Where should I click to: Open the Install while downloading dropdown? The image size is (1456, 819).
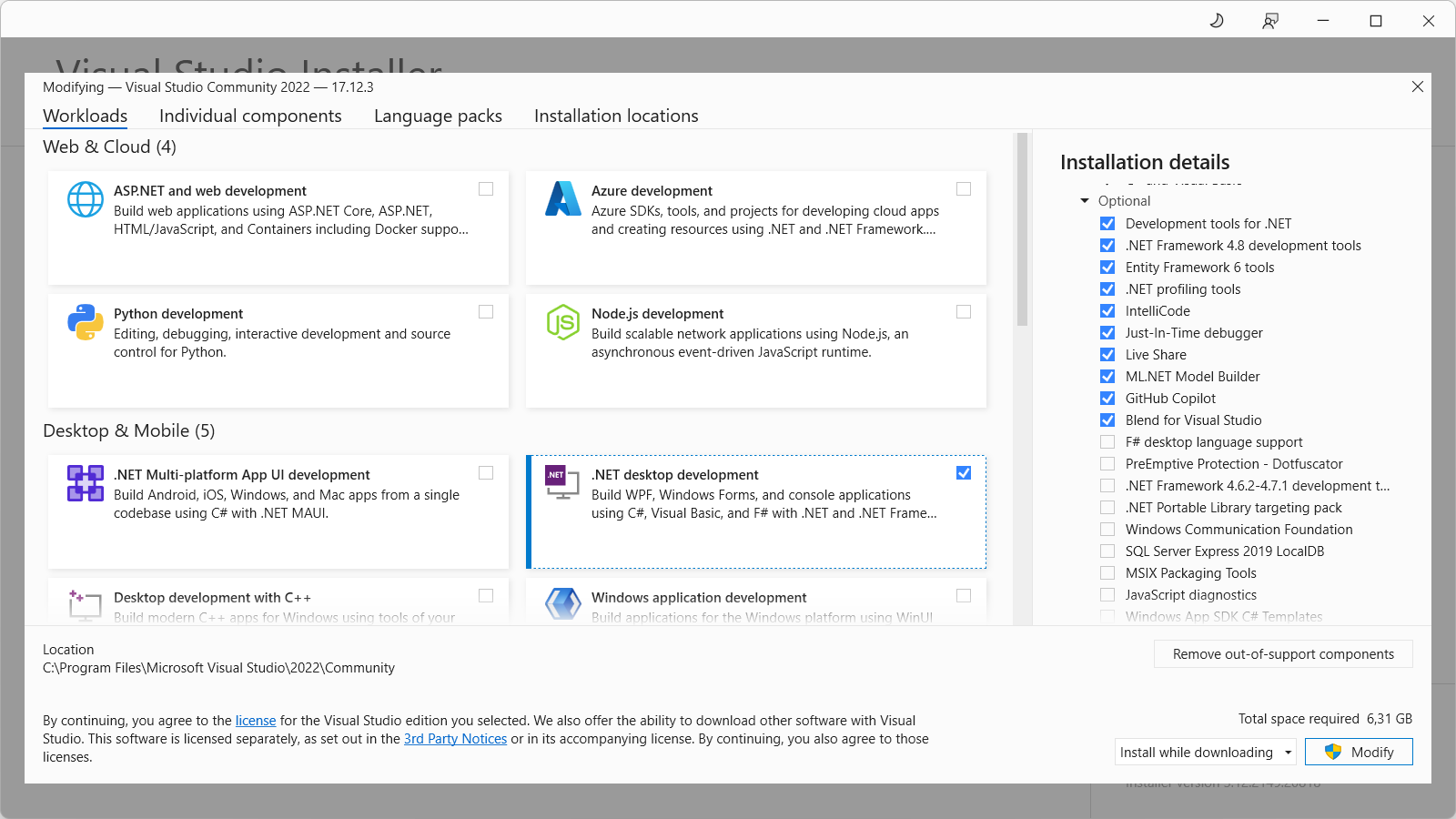[1206, 753]
